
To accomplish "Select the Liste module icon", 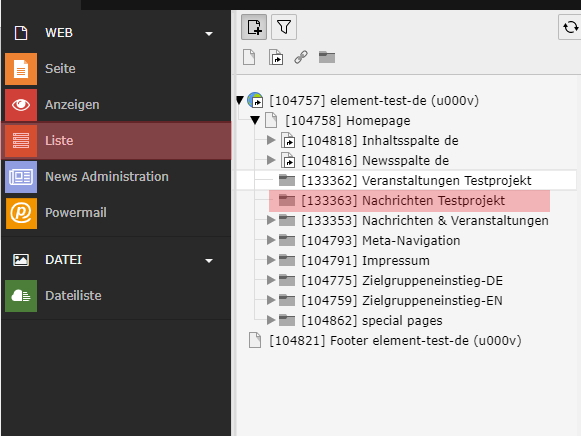I will pyautogui.click(x=21, y=141).
